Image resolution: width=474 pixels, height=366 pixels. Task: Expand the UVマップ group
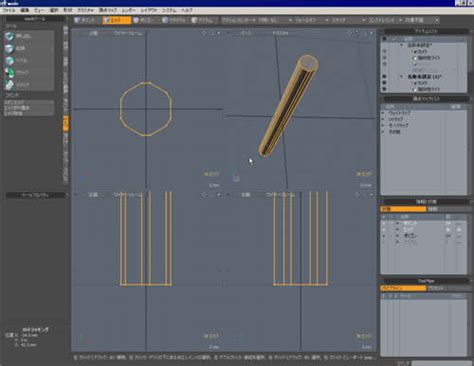pyautogui.click(x=383, y=119)
